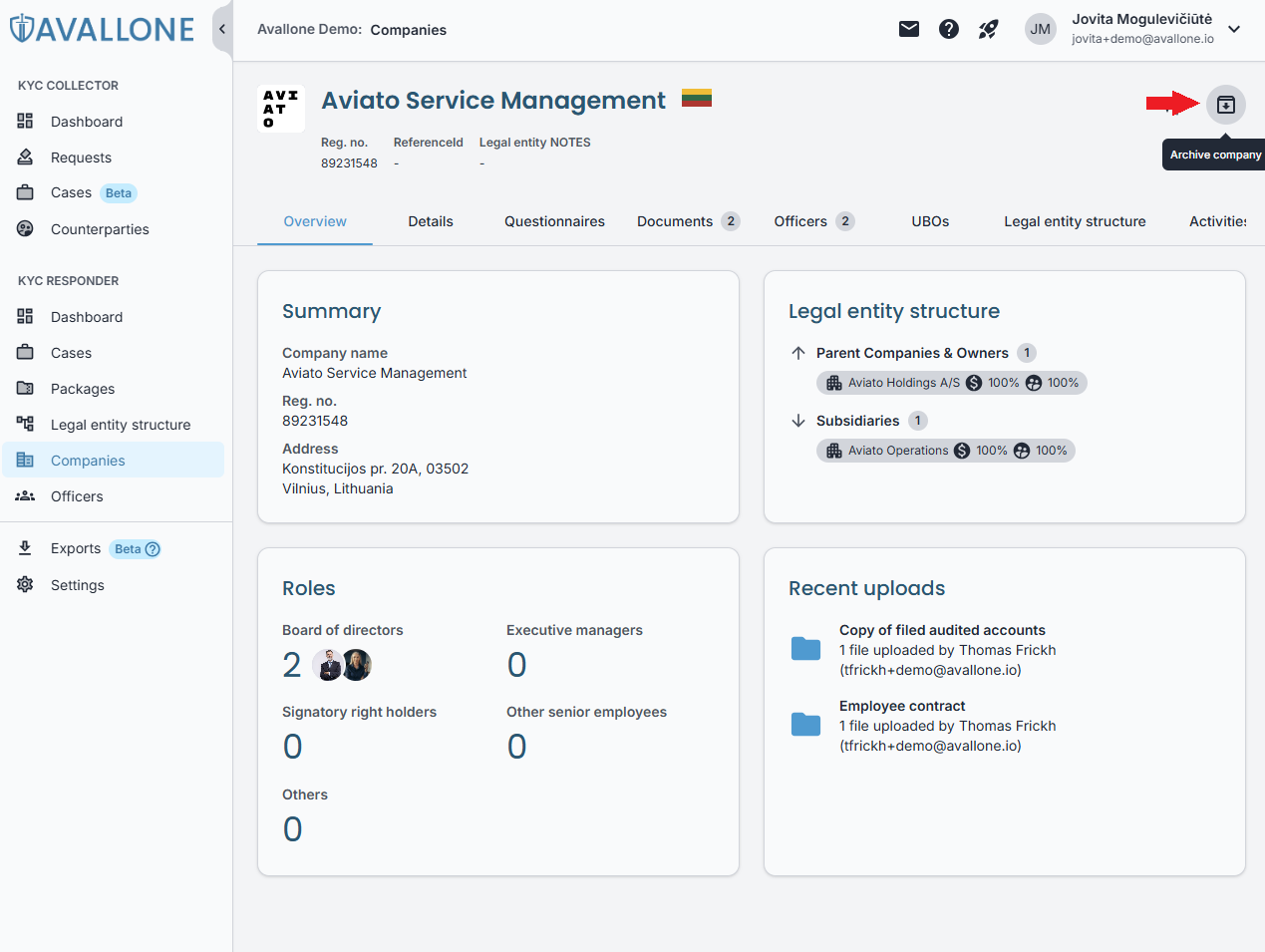Select Officers in the sidebar
Screen dimensions: 1265x952
click(77, 496)
